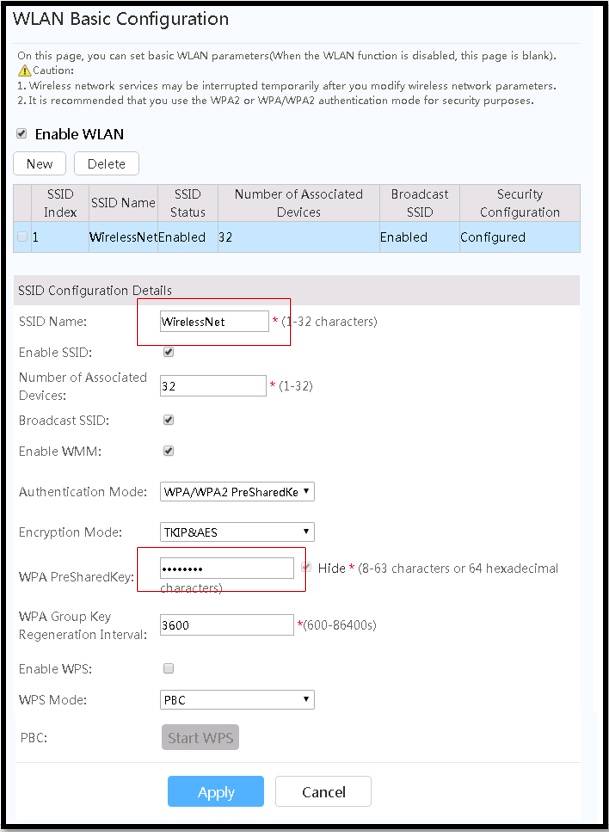609x832 pixels.
Task: Open the Authentication Mode dropdown
Action: point(237,492)
